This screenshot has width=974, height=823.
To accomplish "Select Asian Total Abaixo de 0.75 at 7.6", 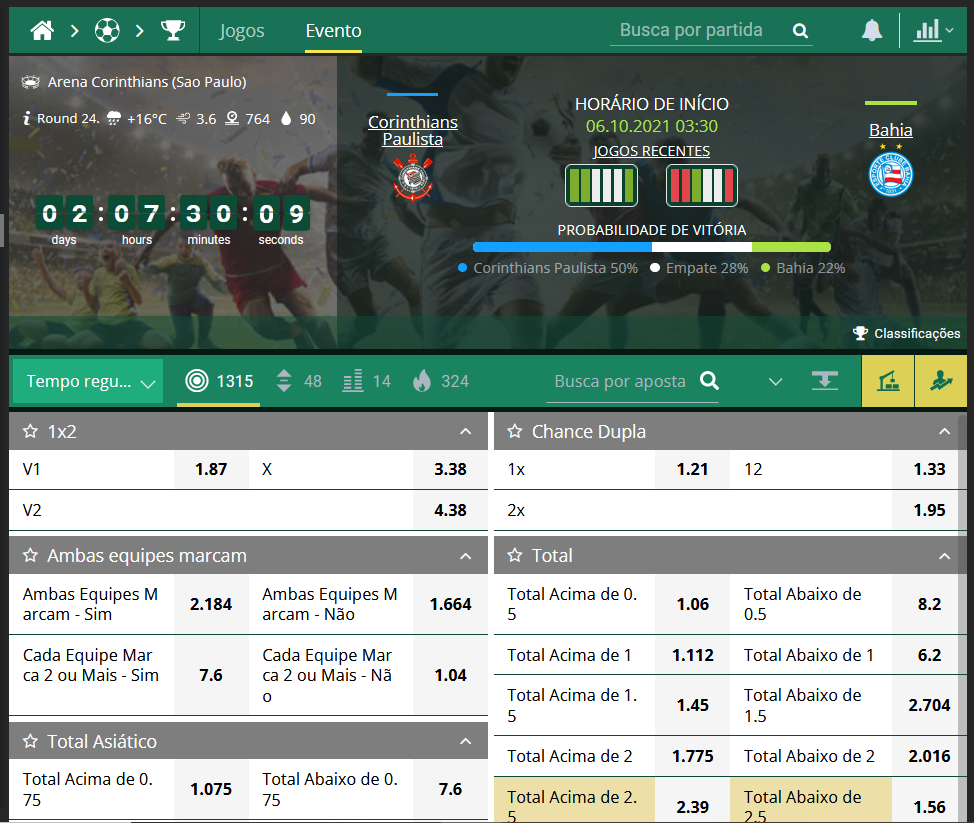I will point(450,789).
